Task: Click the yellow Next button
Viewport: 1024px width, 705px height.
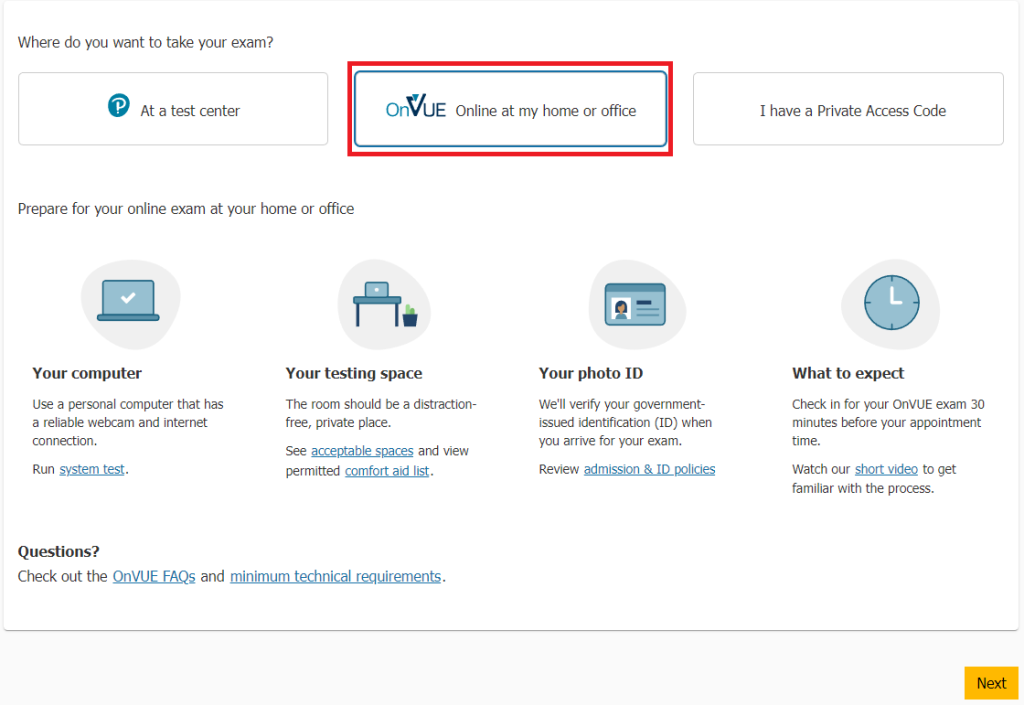Action: (991, 683)
